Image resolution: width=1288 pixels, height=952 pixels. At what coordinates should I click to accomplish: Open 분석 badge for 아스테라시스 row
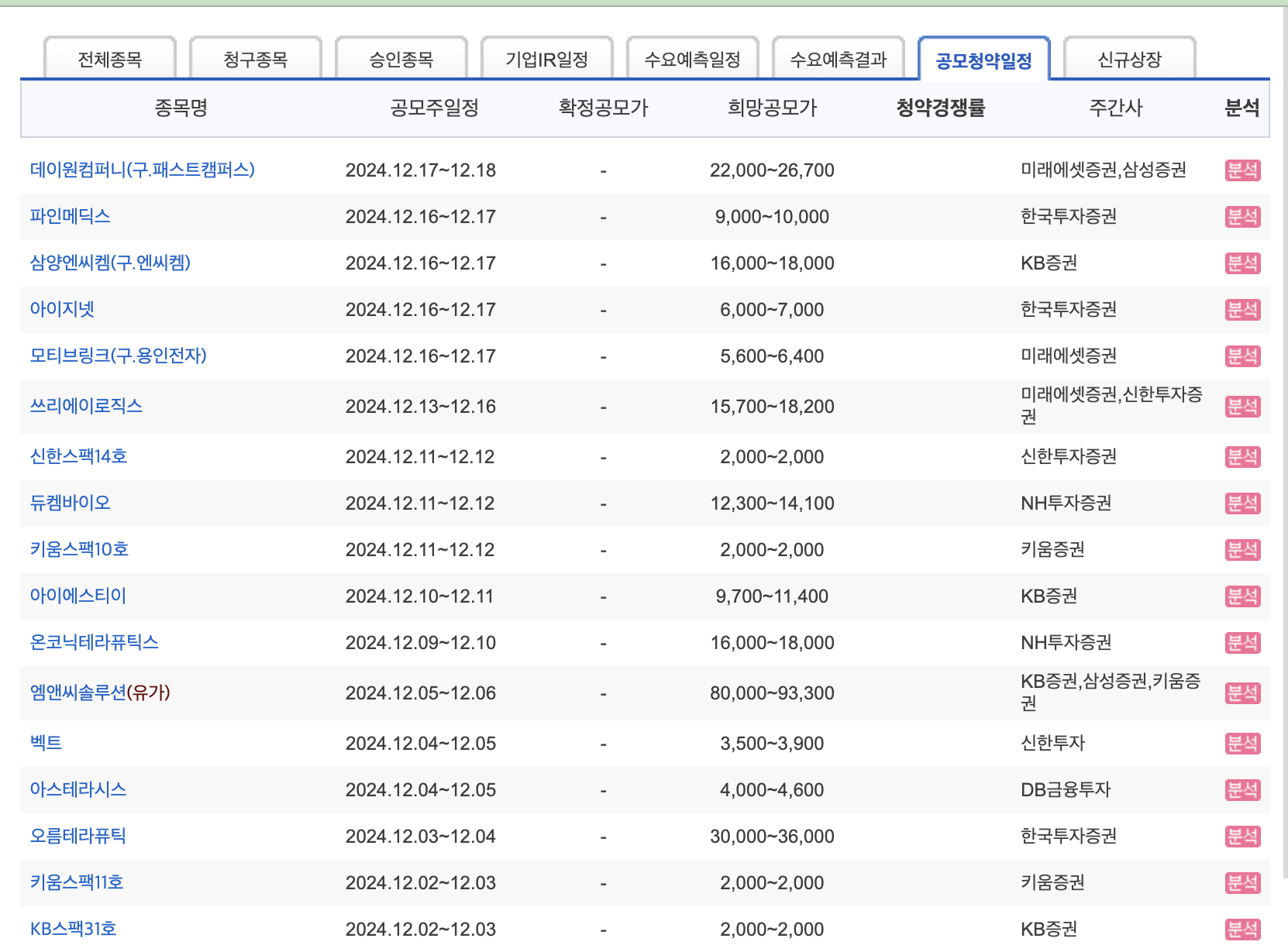[1242, 790]
